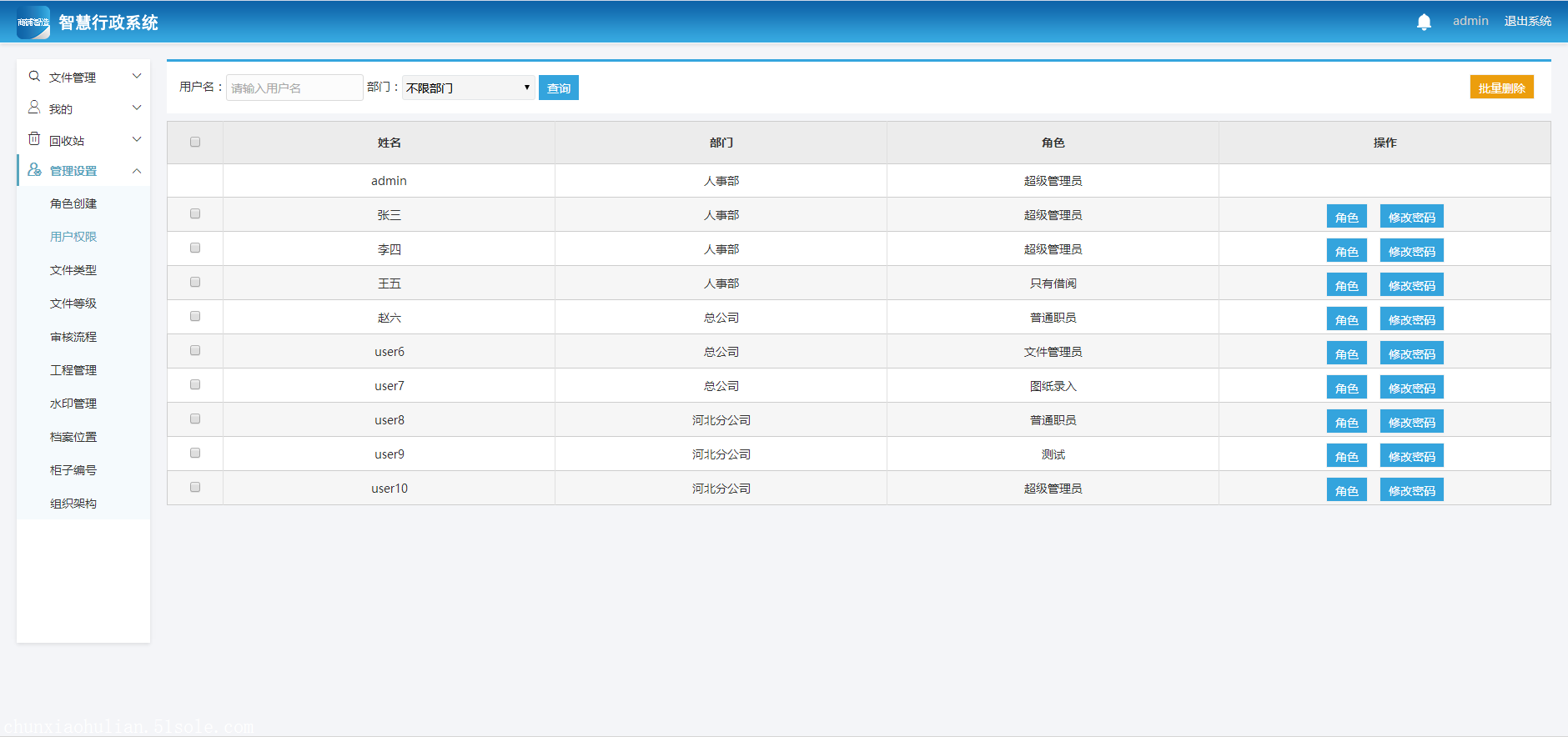Viewport: 1568px width, 737px height.
Task: Click 角色 button for user8
Action: (x=1346, y=422)
